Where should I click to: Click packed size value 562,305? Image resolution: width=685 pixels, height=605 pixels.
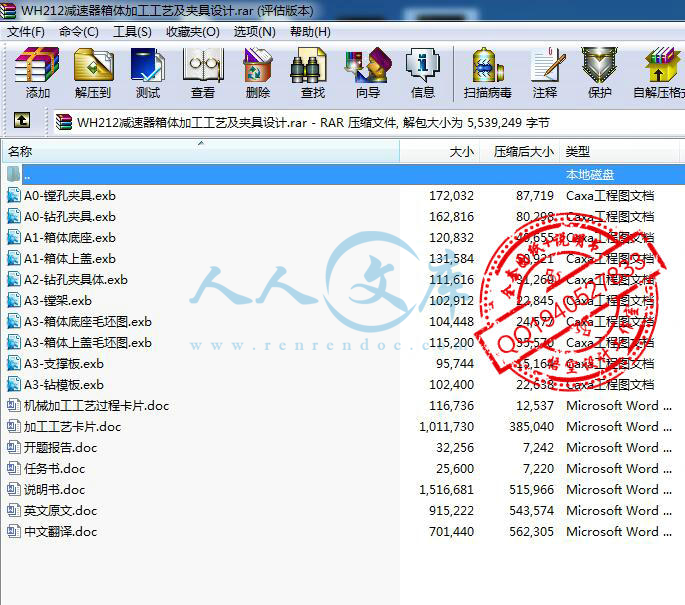pos(531,531)
